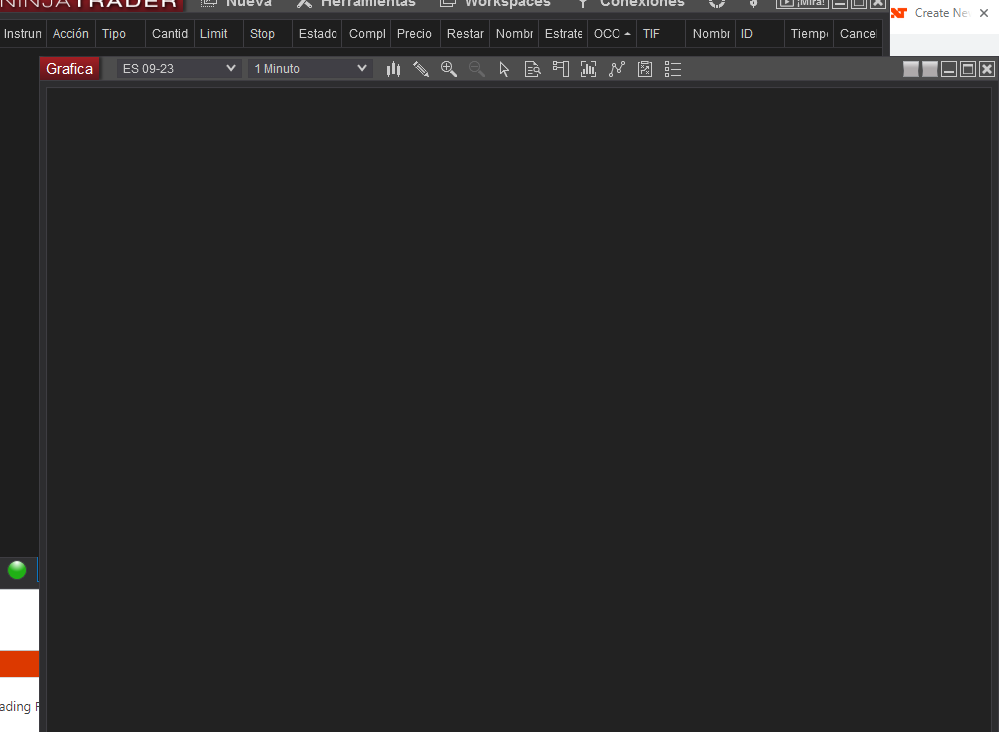This screenshot has width=999, height=732.
Task: Maximize the Grafica chart window
Action: pyautogui.click(x=968, y=69)
